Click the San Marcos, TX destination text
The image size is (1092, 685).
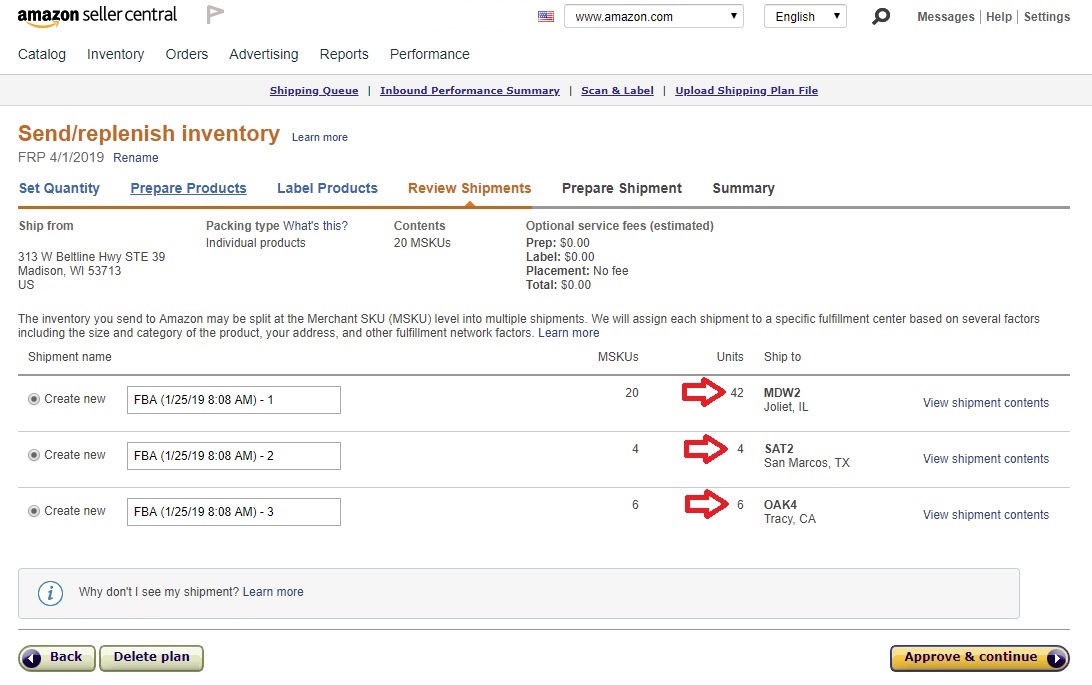(x=806, y=463)
